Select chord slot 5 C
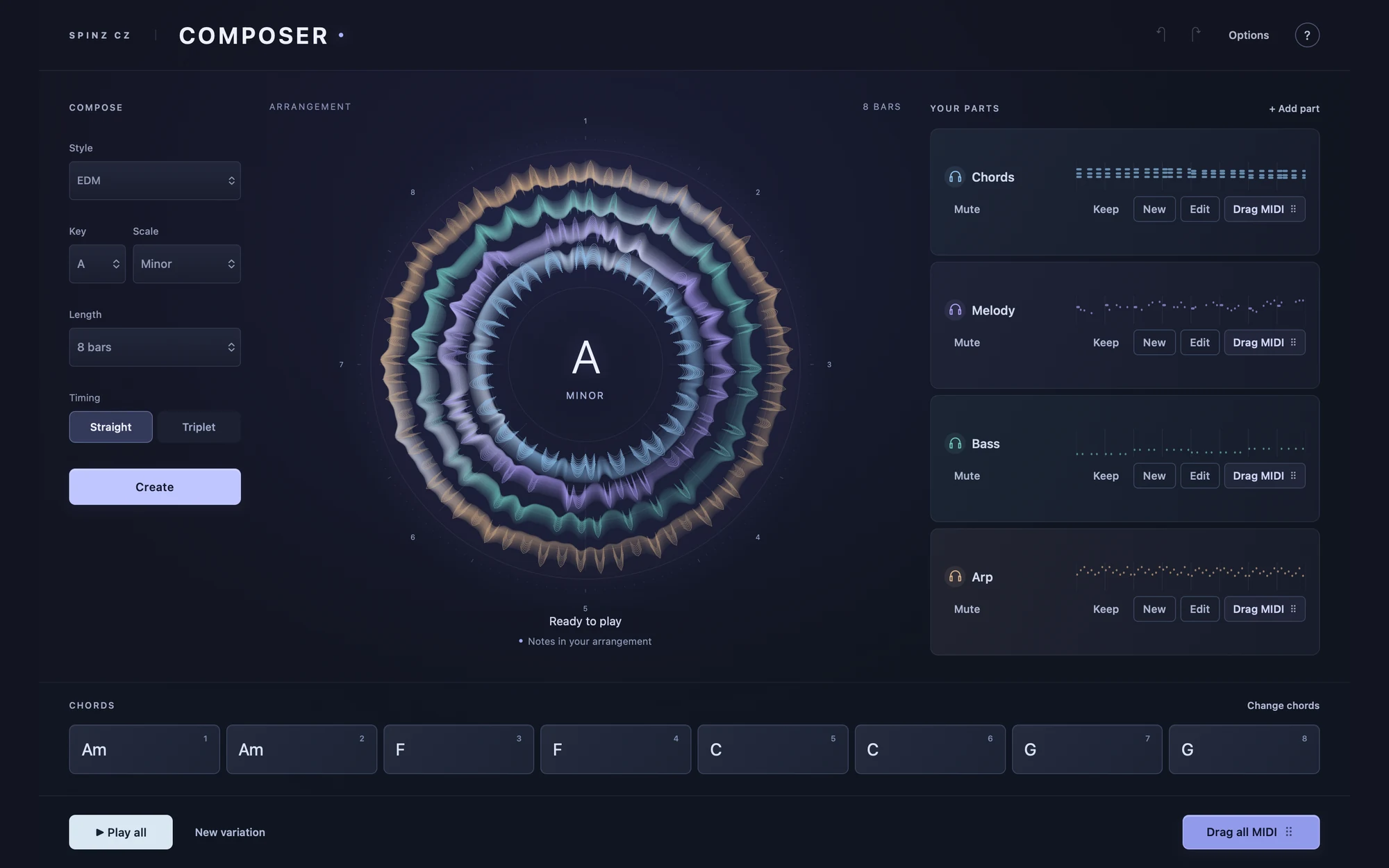The image size is (1389, 868). point(773,749)
